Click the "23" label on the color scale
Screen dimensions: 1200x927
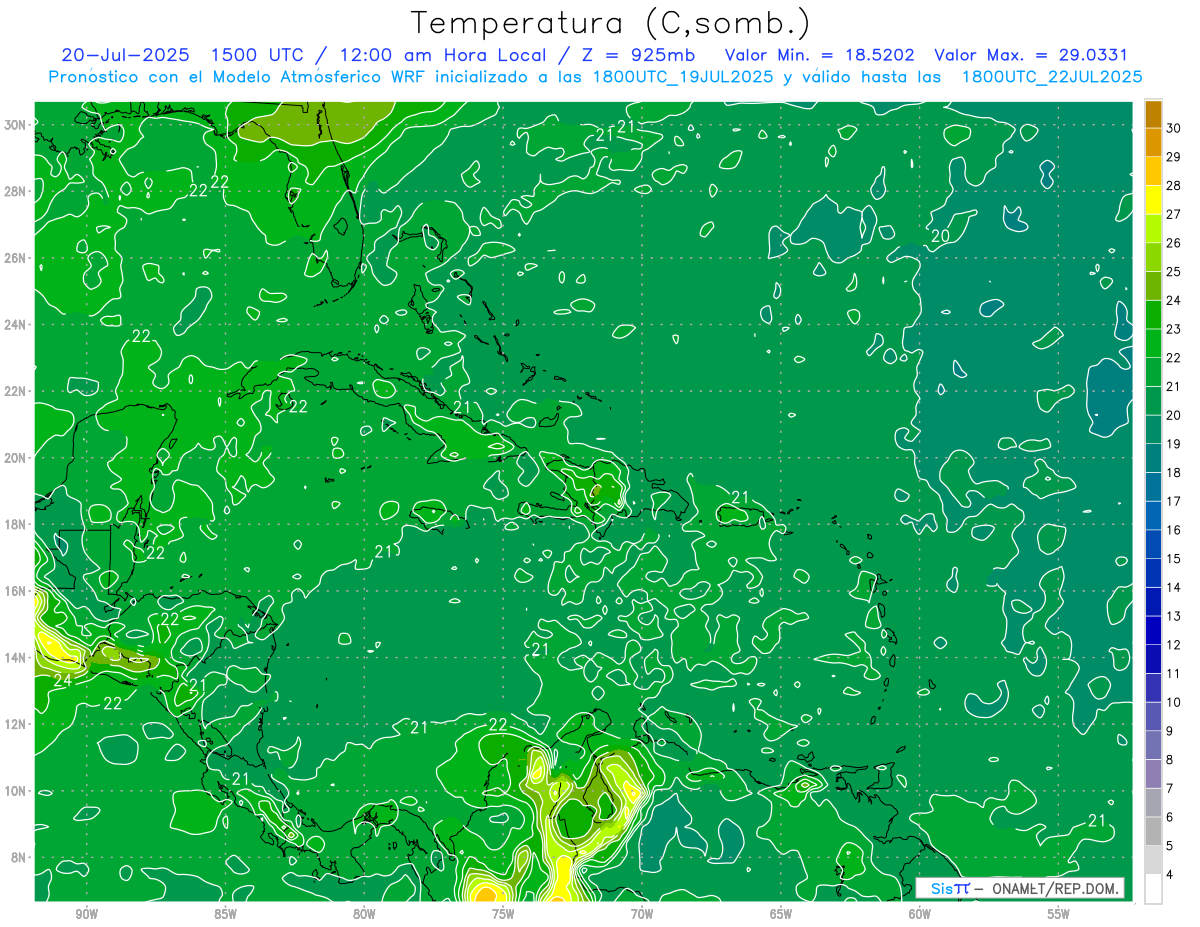pos(1174,329)
